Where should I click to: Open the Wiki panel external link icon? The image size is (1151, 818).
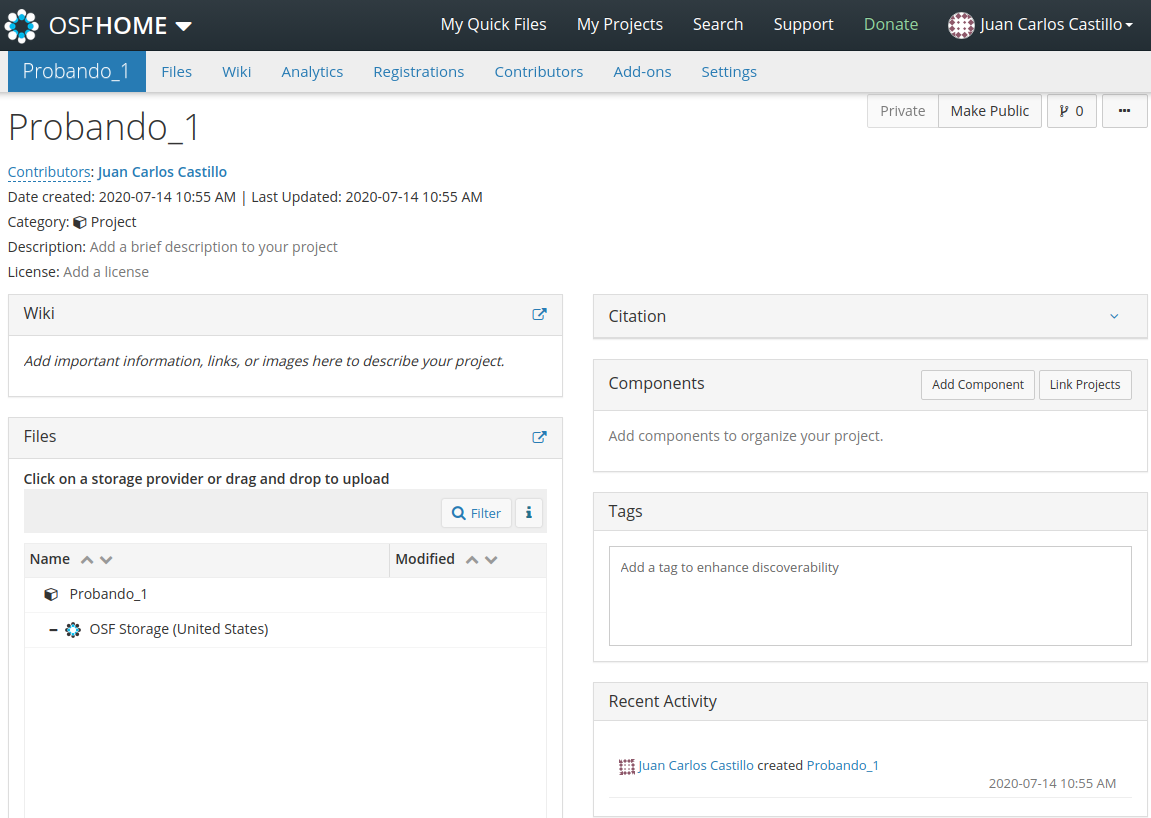click(539, 314)
